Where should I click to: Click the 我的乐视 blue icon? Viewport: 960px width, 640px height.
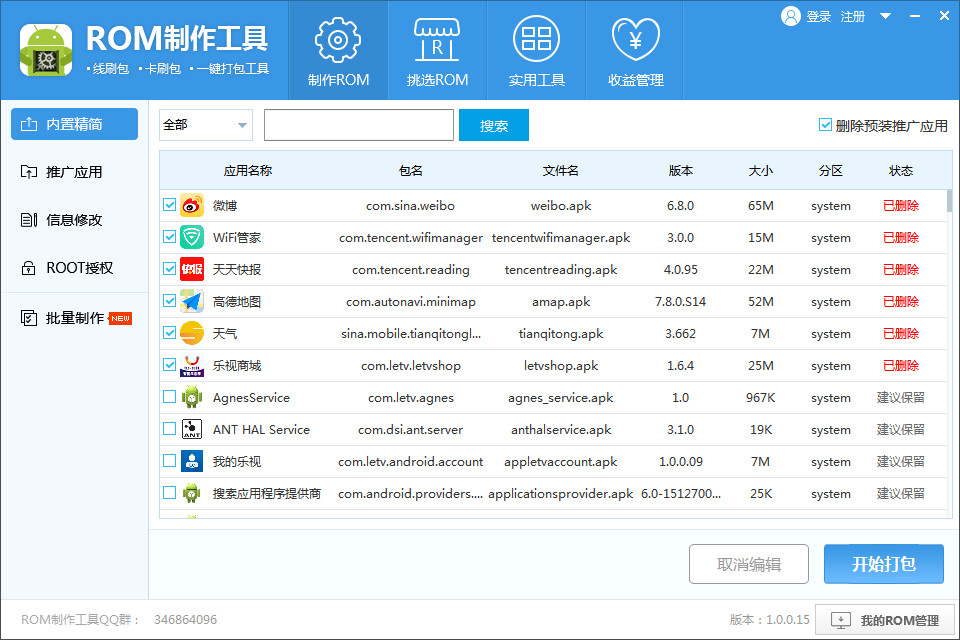pyautogui.click(x=192, y=461)
